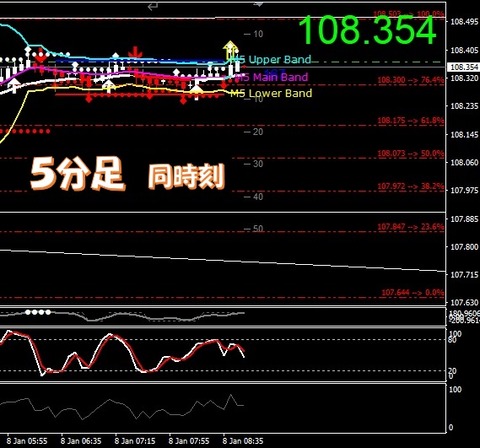Image resolution: width=480 pixels, height=448 pixels.
Task: Click the pips scale mark 50
Action: pyautogui.click(x=254, y=229)
